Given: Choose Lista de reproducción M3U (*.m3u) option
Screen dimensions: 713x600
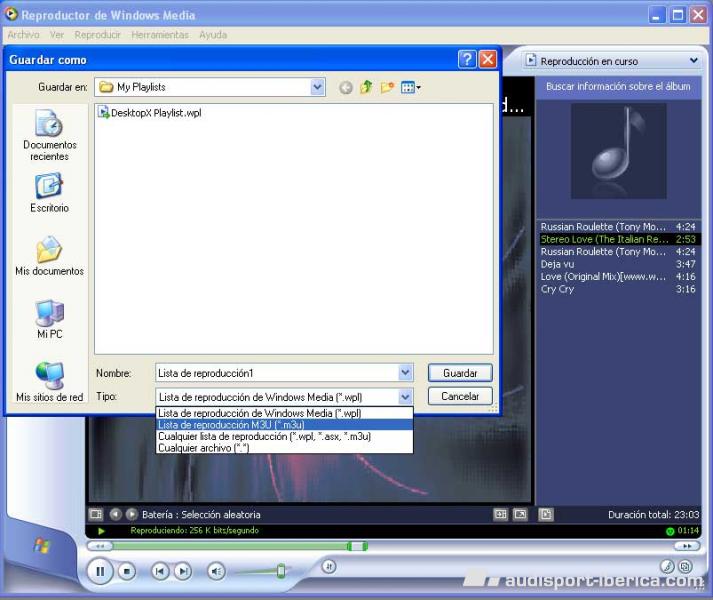Looking at the screenshot, I should (284, 425).
